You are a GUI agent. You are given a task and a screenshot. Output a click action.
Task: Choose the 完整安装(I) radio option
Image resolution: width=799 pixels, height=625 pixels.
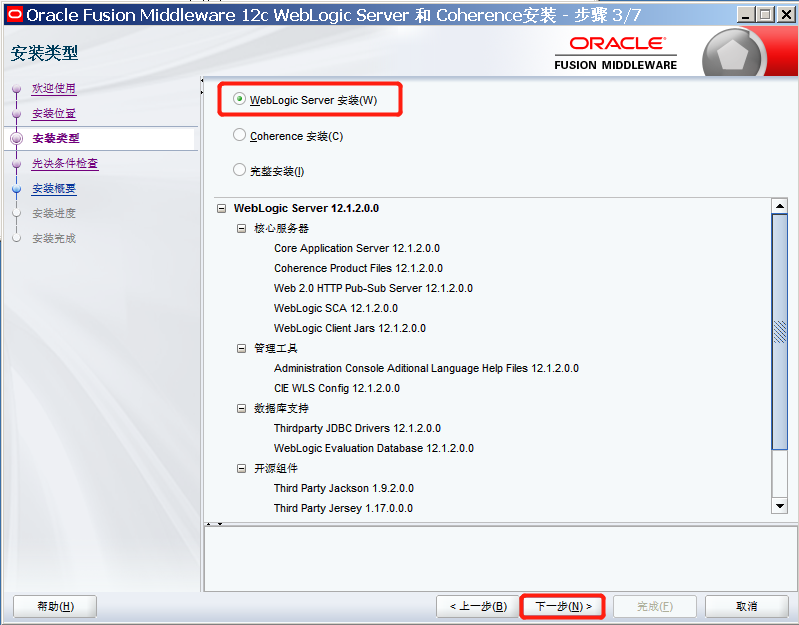(239, 170)
